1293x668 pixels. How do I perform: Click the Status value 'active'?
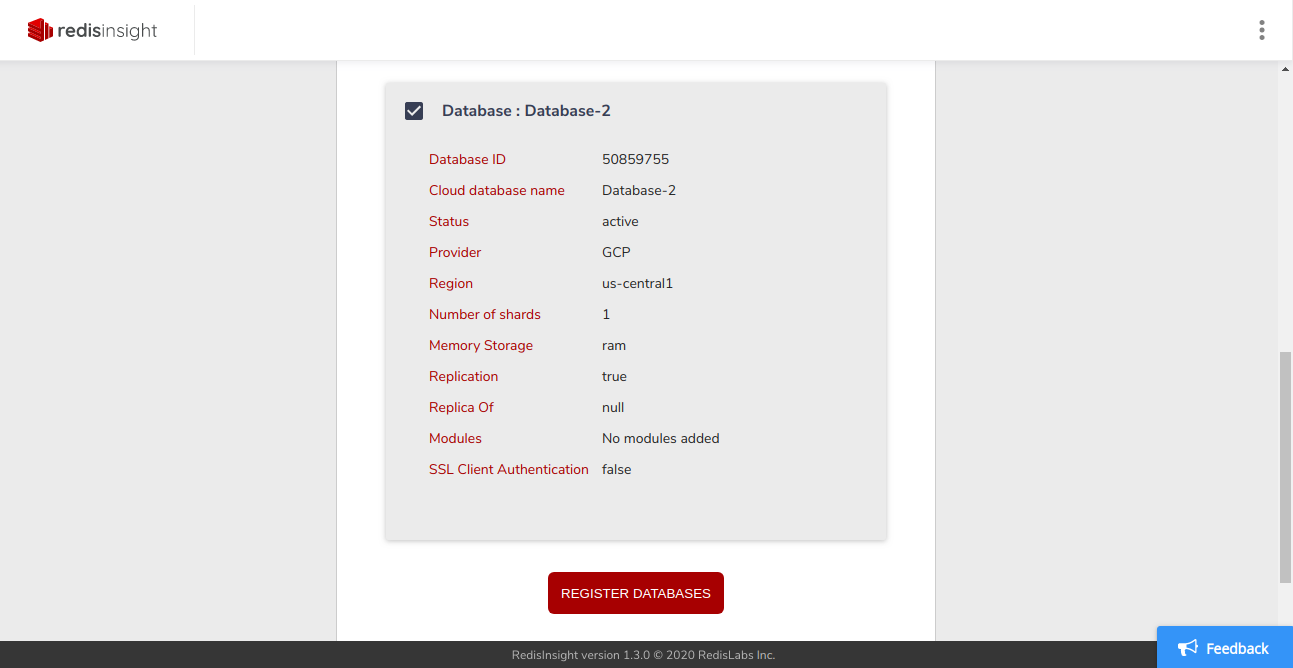(x=620, y=221)
